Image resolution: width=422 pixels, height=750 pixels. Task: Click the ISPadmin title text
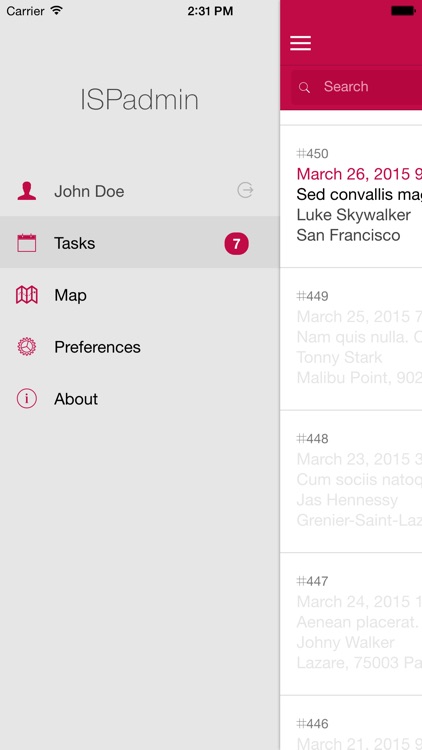139,100
